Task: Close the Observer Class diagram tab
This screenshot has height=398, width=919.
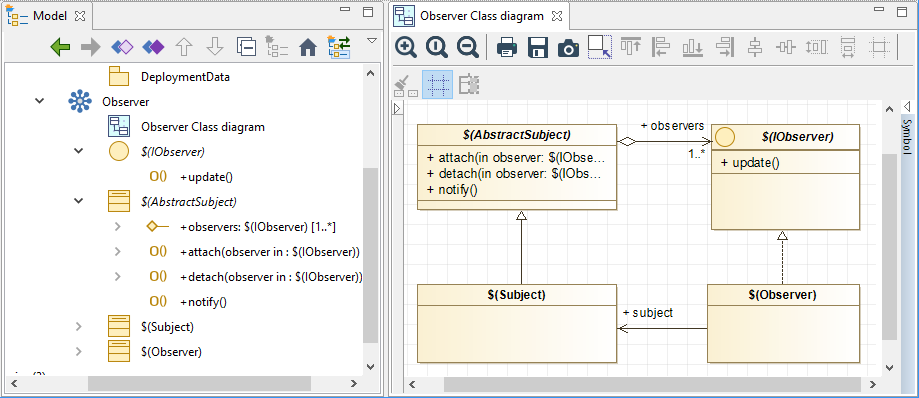Action: (x=557, y=16)
